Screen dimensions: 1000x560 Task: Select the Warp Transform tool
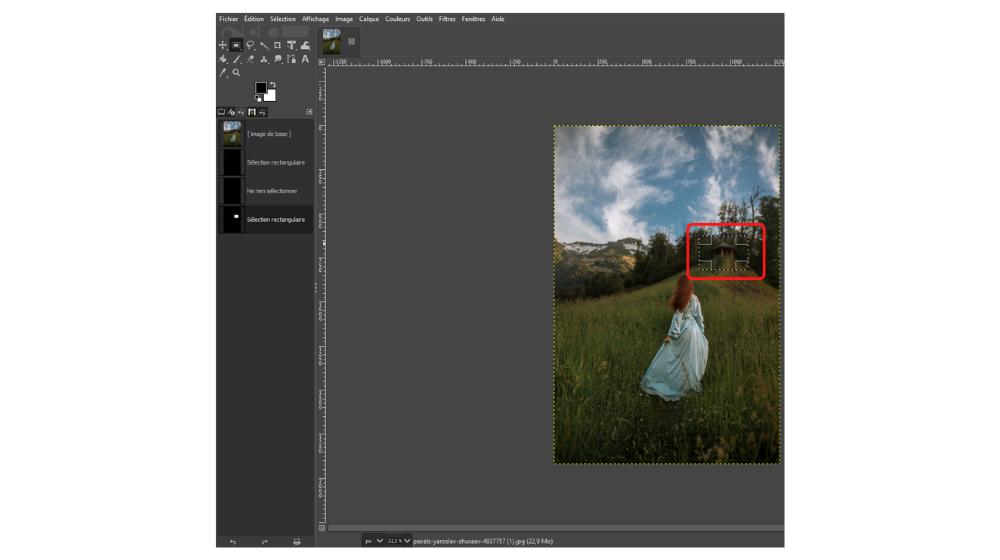point(305,45)
